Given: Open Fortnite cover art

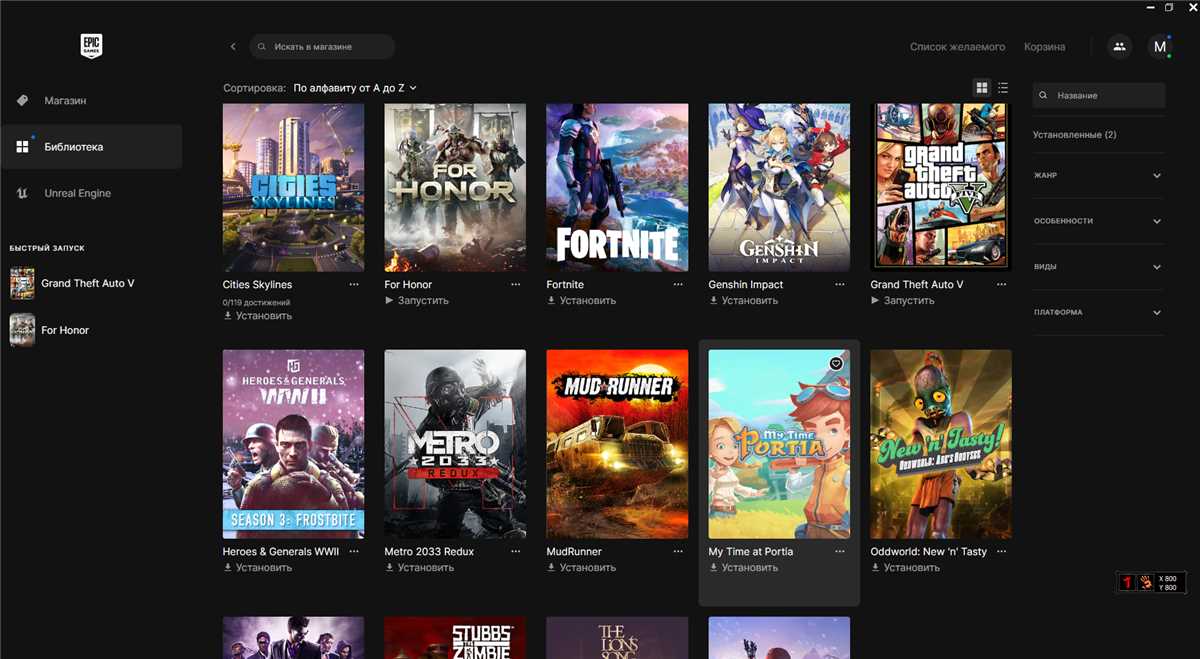Looking at the screenshot, I should (x=617, y=188).
